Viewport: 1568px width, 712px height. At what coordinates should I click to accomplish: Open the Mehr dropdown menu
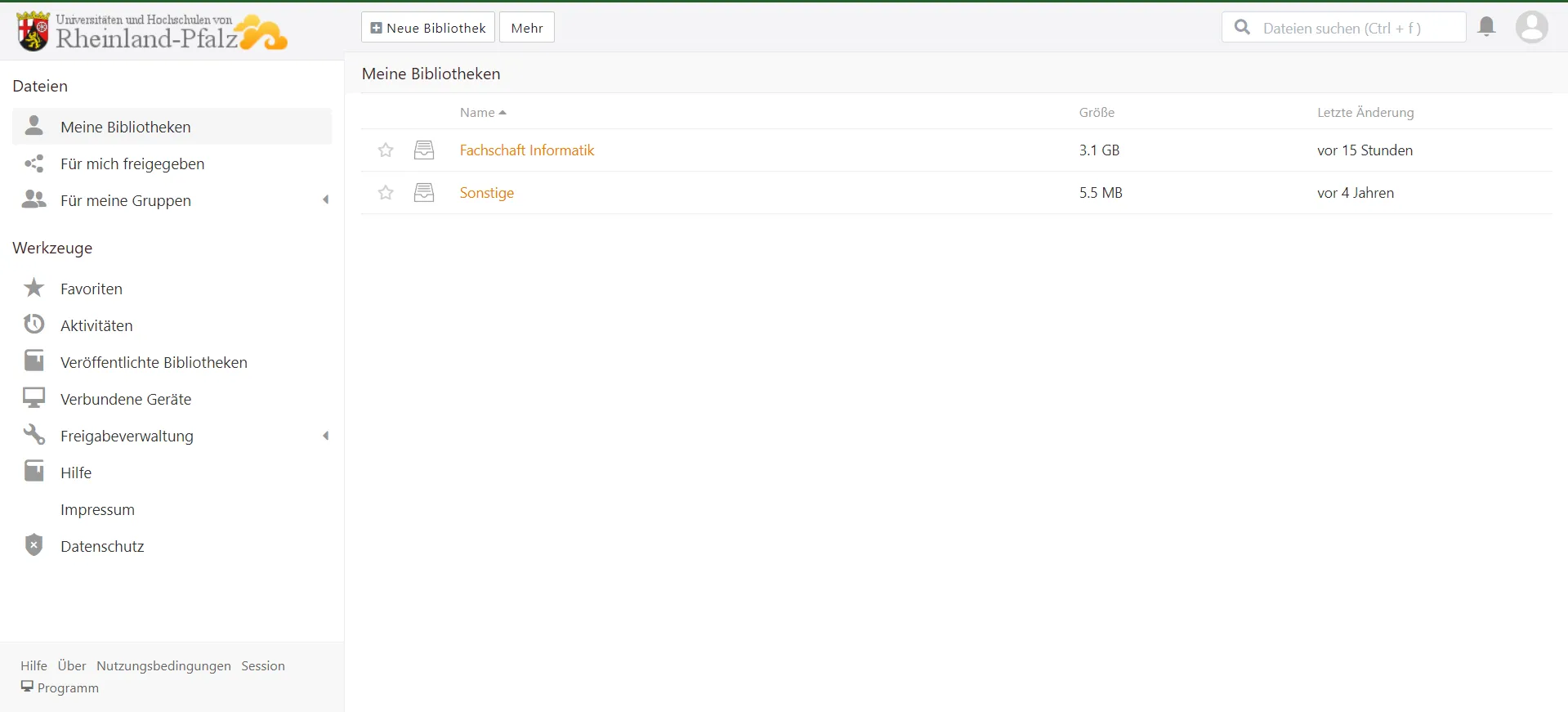coord(526,28)
